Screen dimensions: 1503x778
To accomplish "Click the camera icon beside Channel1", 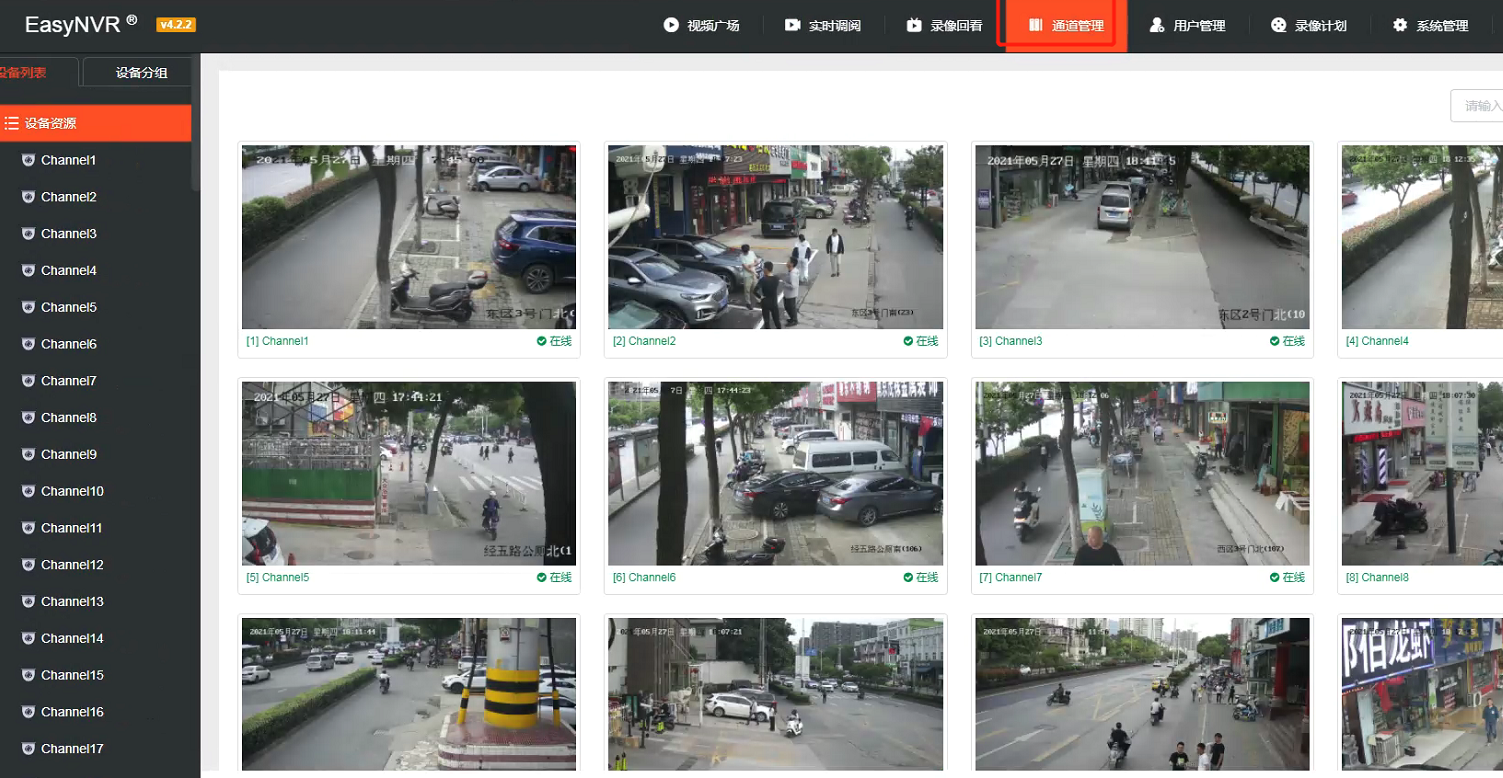I will (28, 160).
